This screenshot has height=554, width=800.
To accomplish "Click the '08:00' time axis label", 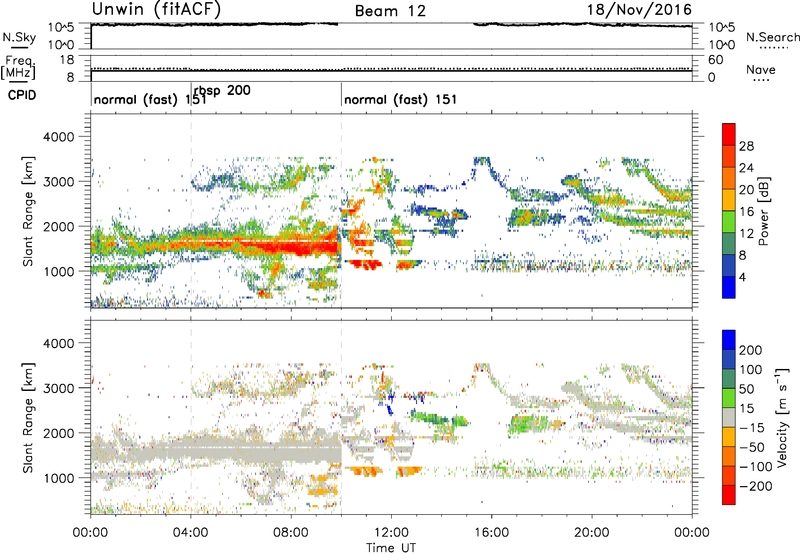I will click(x=291, y=533).
